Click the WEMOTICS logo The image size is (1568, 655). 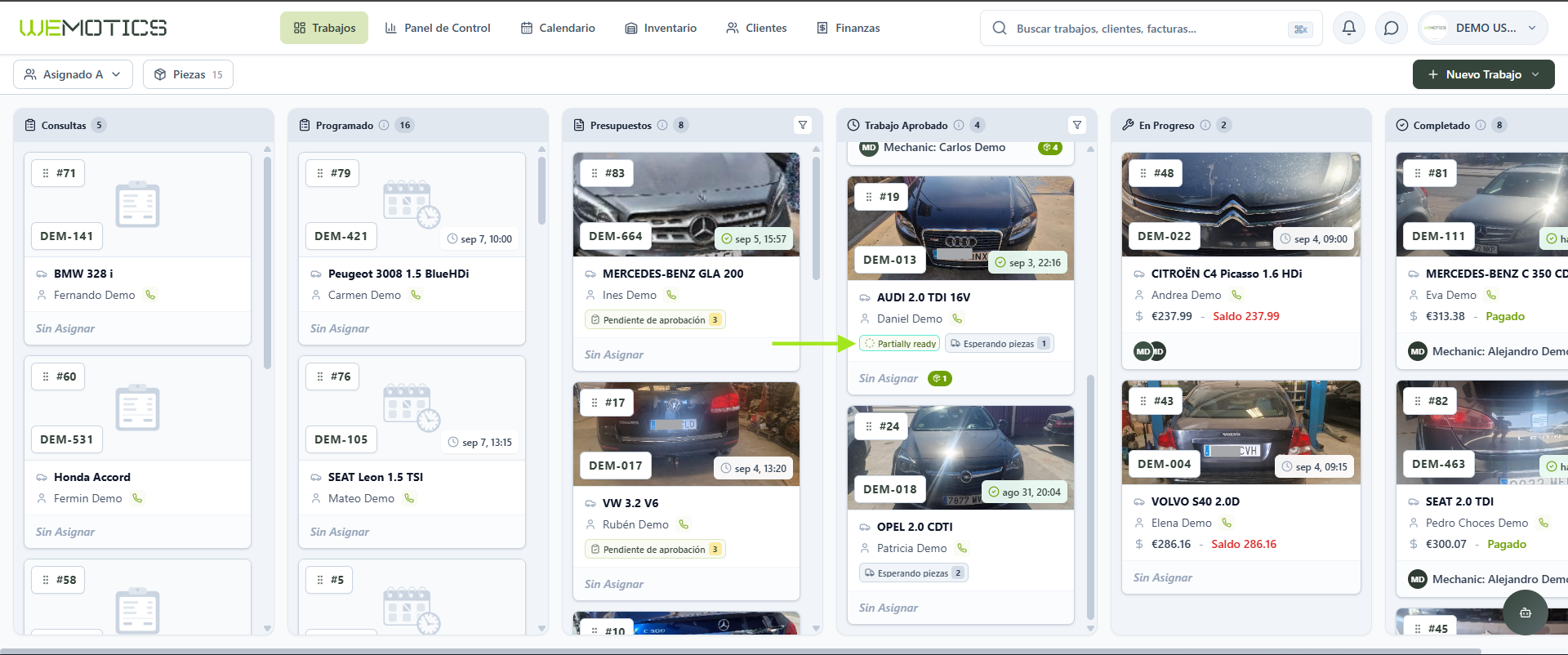tap(93, 28)
